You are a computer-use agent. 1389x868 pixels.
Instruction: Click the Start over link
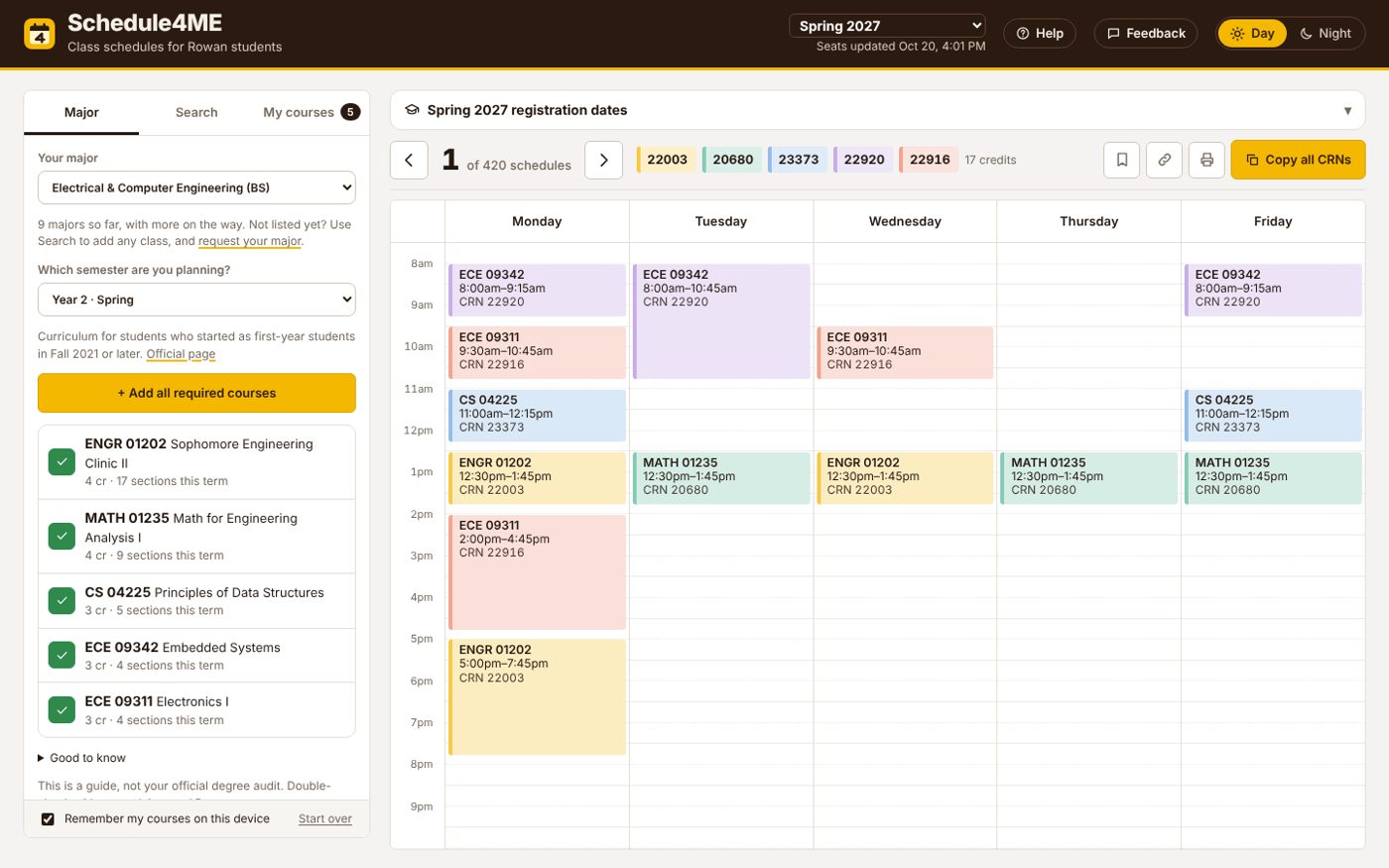tap(324, 819)
